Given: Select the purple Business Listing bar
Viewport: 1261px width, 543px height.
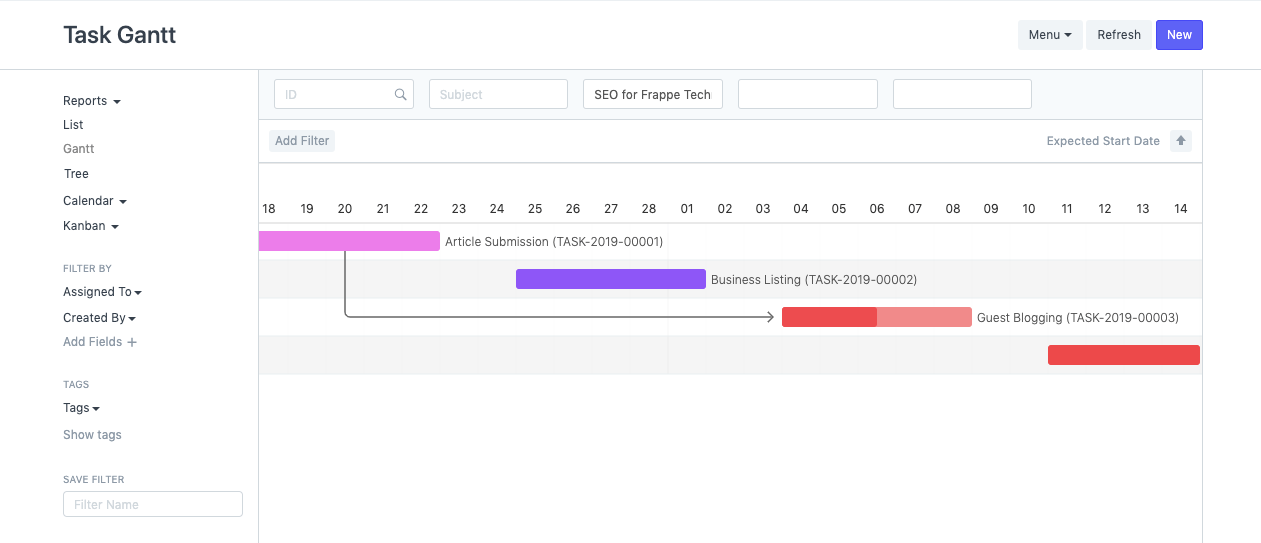Looking at the screenshot, I should [x=610, y=279].
